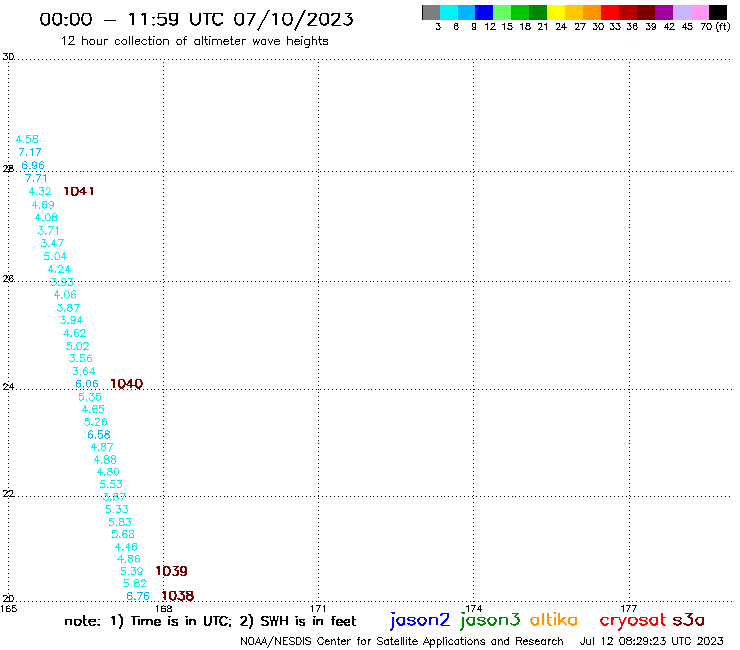740x650 pixels.
Task: Click the wave height value 5.82
Action: point(135,583)
